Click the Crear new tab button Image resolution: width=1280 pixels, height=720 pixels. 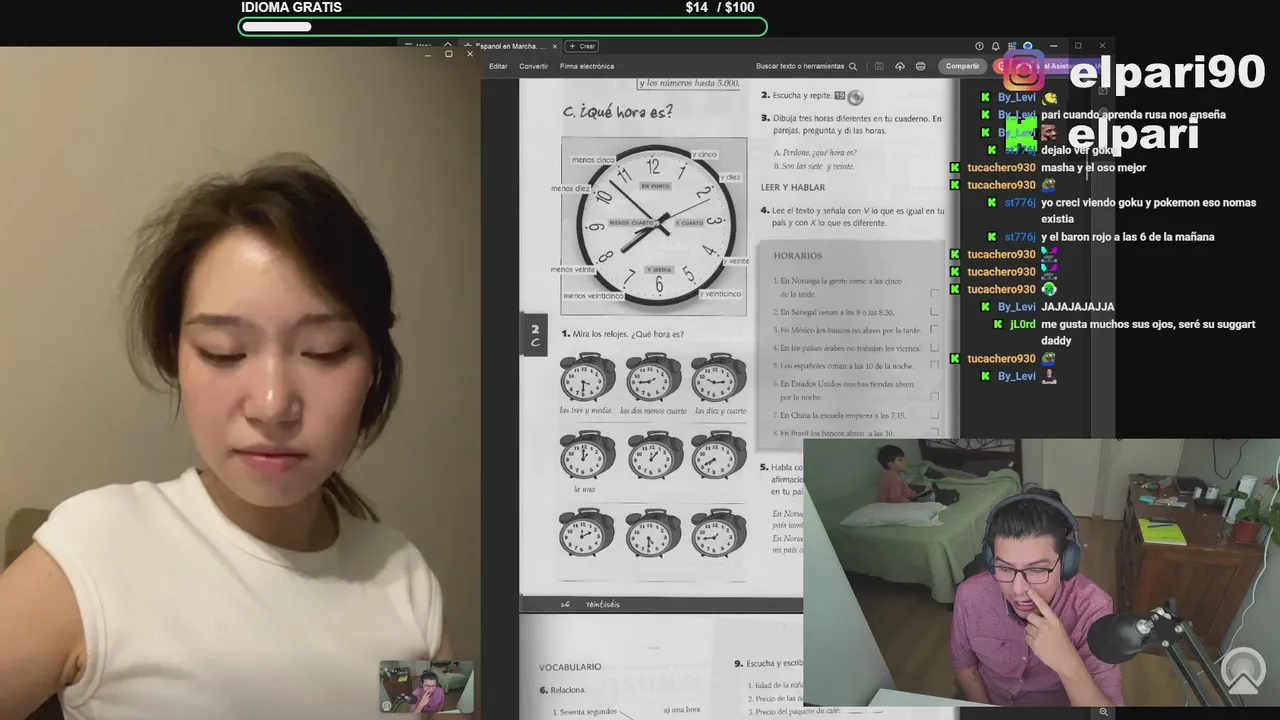(582, 46)
